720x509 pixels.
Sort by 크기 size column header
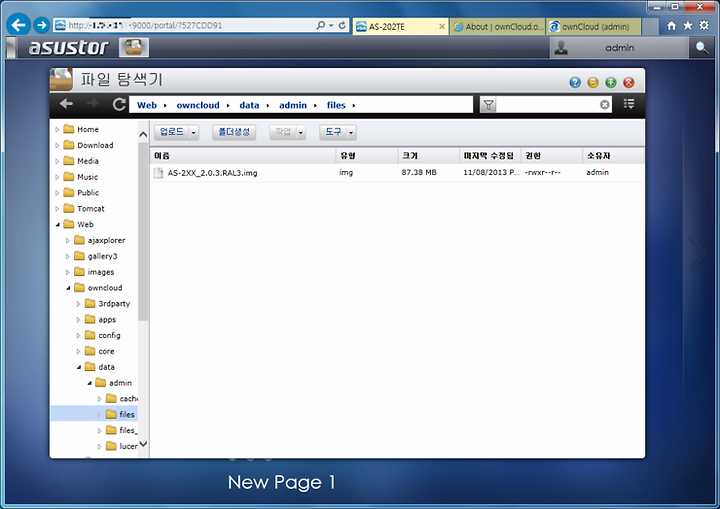pyautogui.click(x=428, y=156)
